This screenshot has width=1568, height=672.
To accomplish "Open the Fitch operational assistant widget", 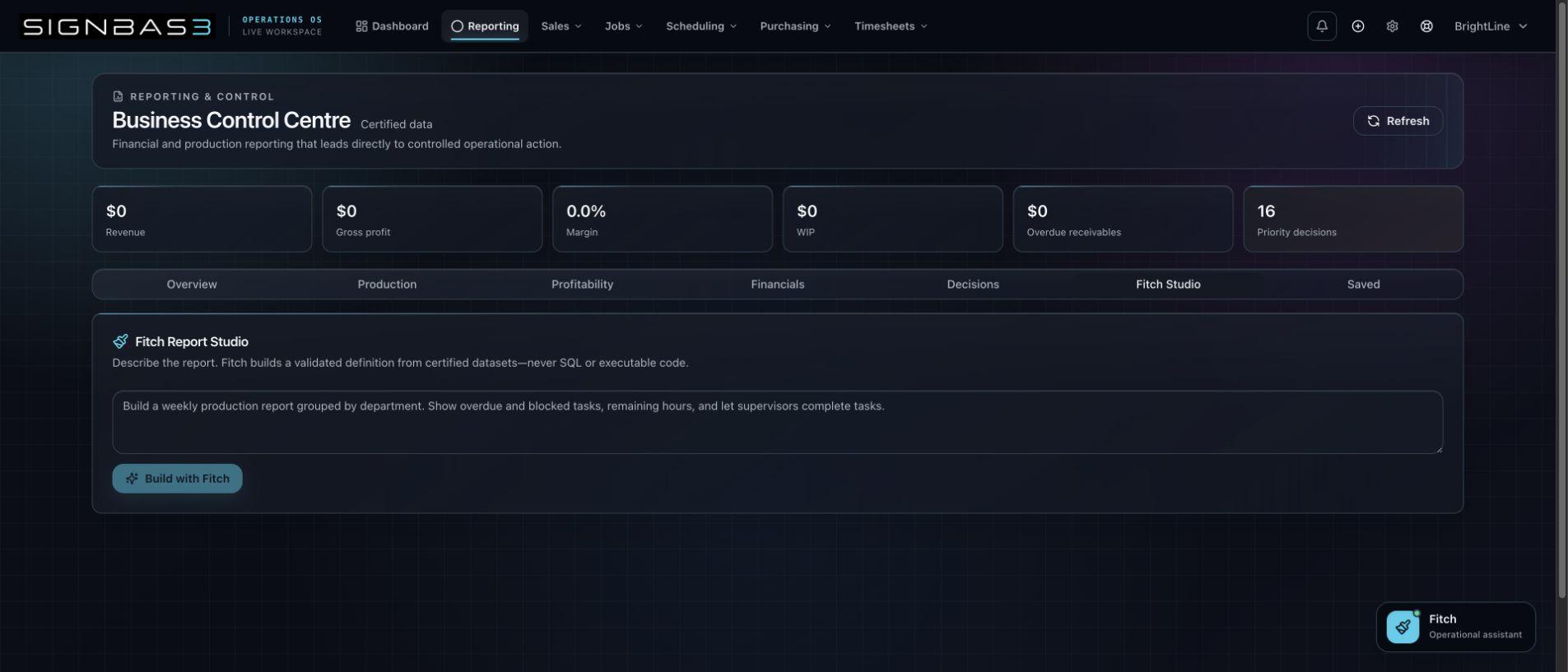I will [1455, 627].
